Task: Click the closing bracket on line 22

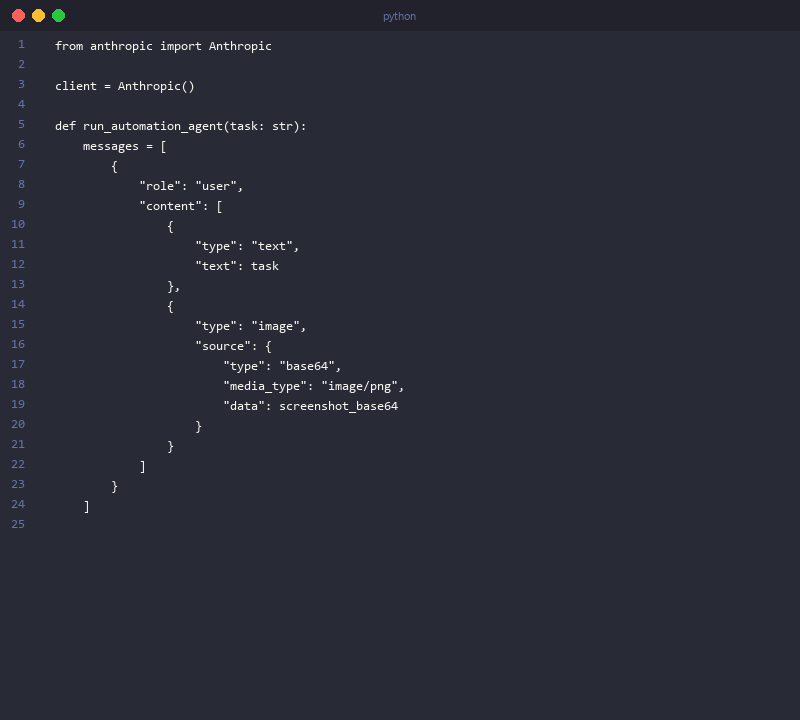Action: [143, 466]
